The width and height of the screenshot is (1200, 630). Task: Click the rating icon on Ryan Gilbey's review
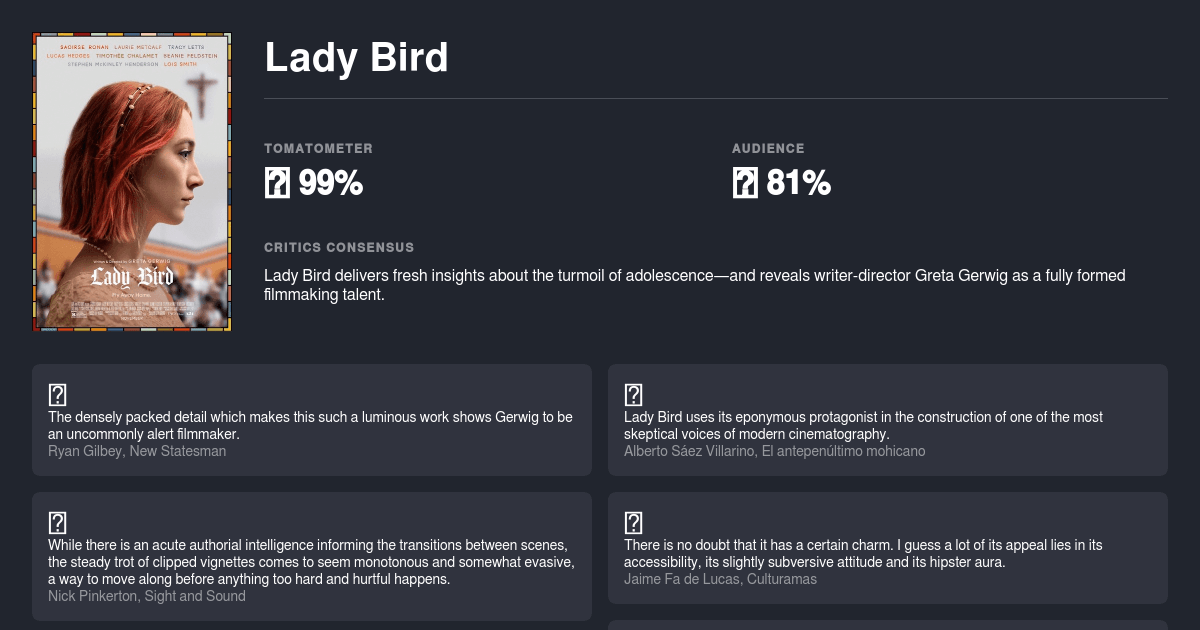pyautogui.click(x=57, y=395)
